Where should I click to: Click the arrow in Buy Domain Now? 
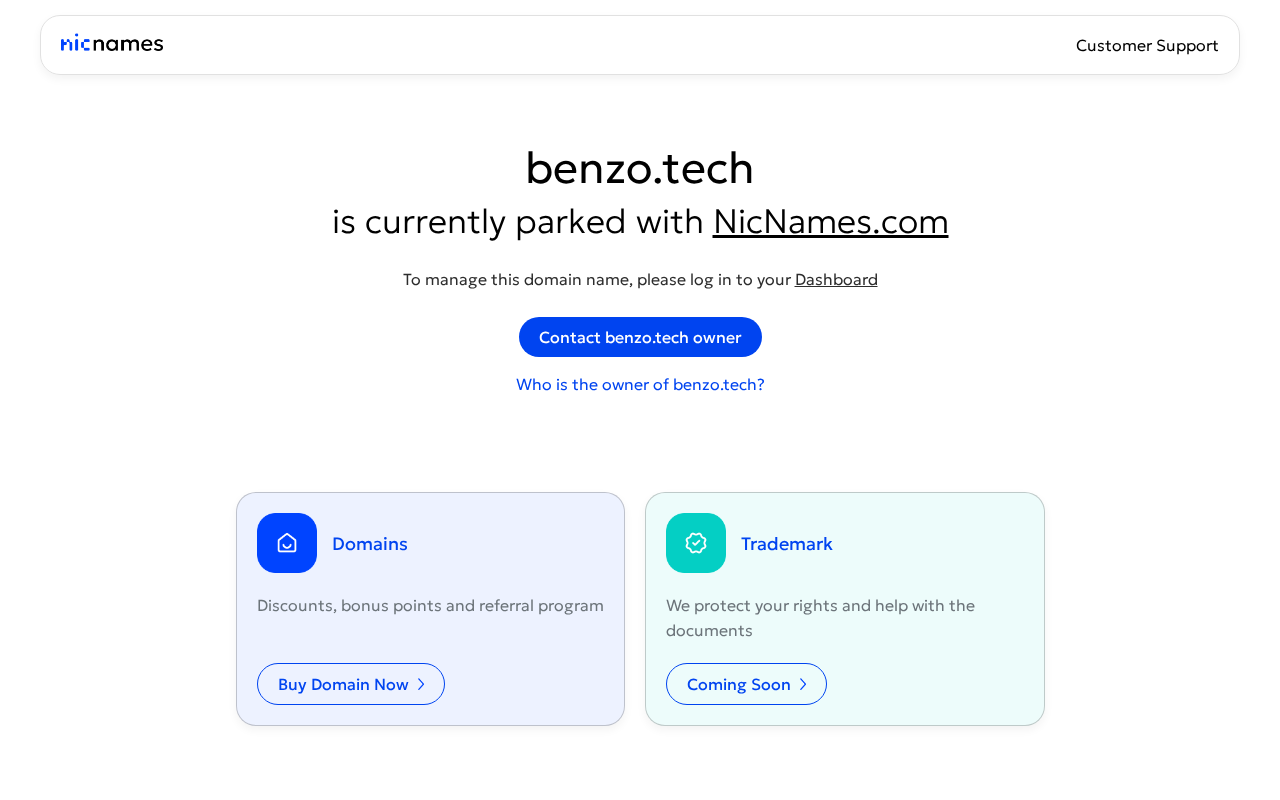(x=421, y=684)
